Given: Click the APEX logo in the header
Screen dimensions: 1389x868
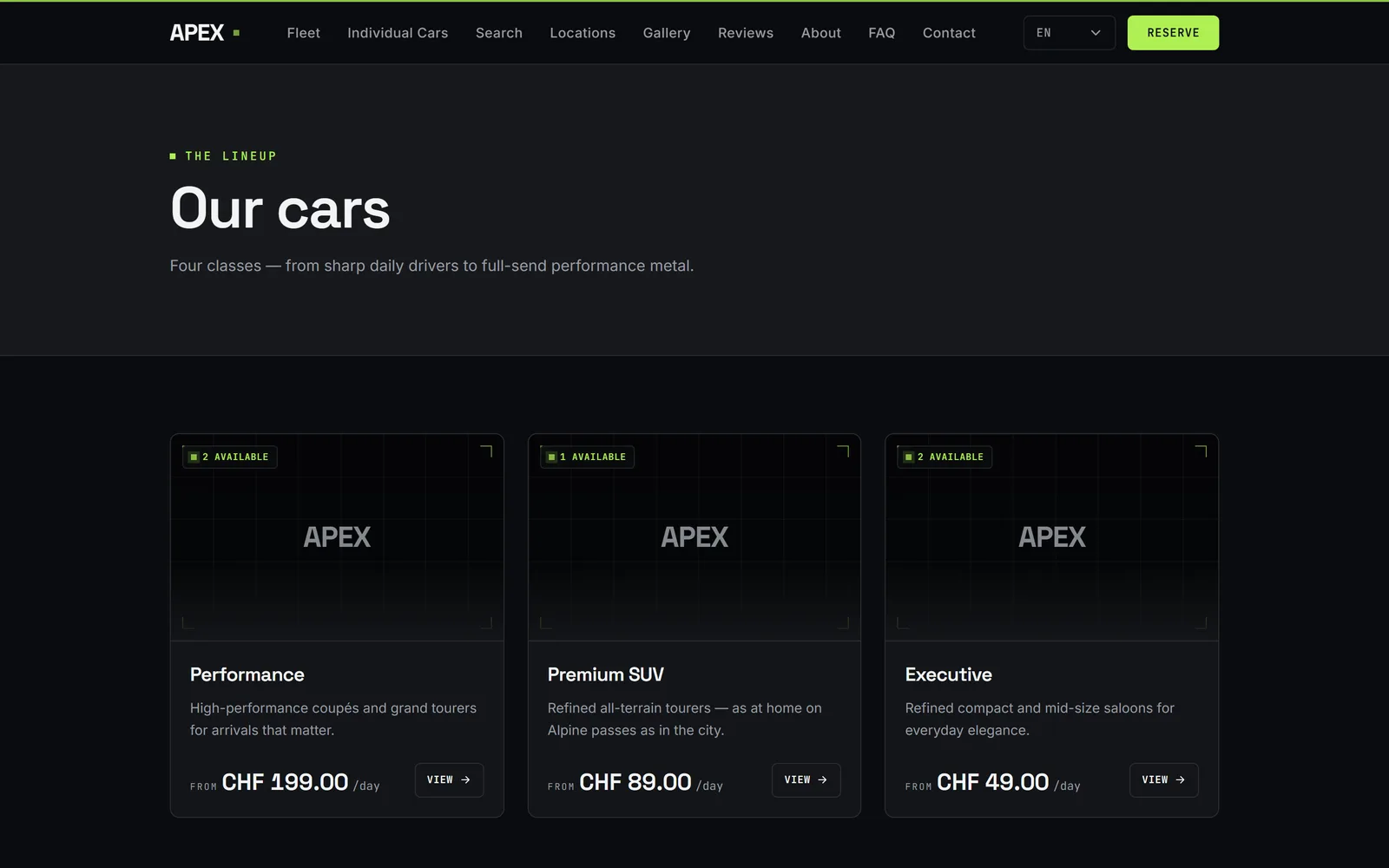Looking at the screenshot, I should tap(205, 33).
